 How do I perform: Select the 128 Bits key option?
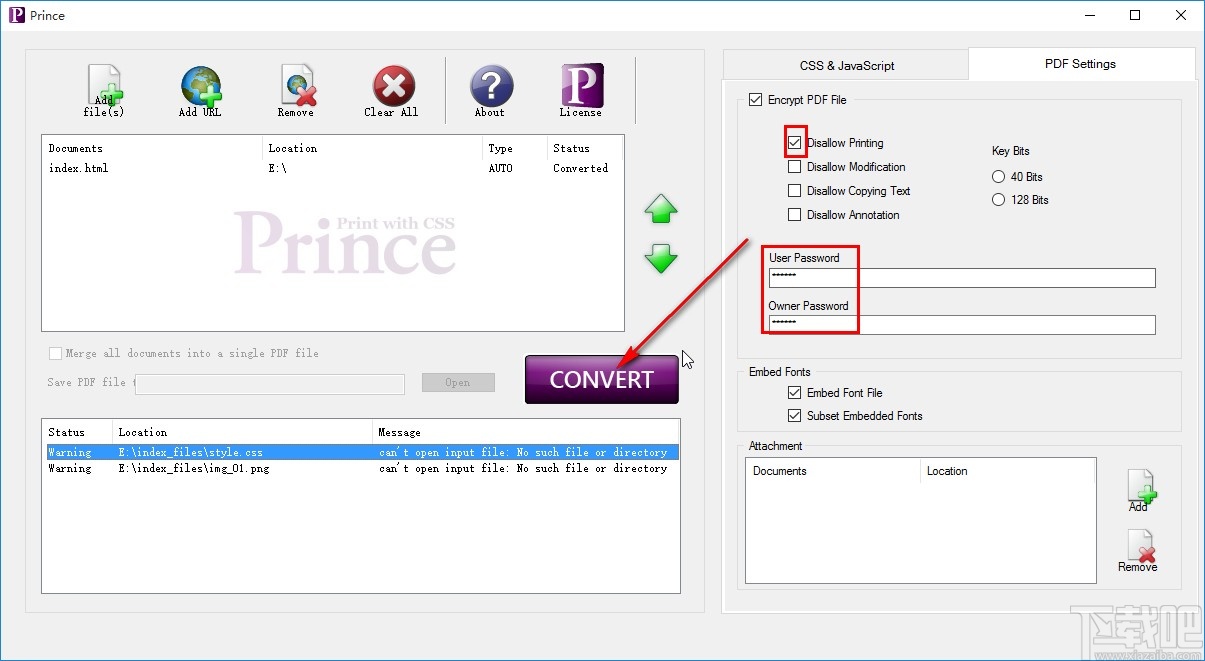(x=998, y=199)
